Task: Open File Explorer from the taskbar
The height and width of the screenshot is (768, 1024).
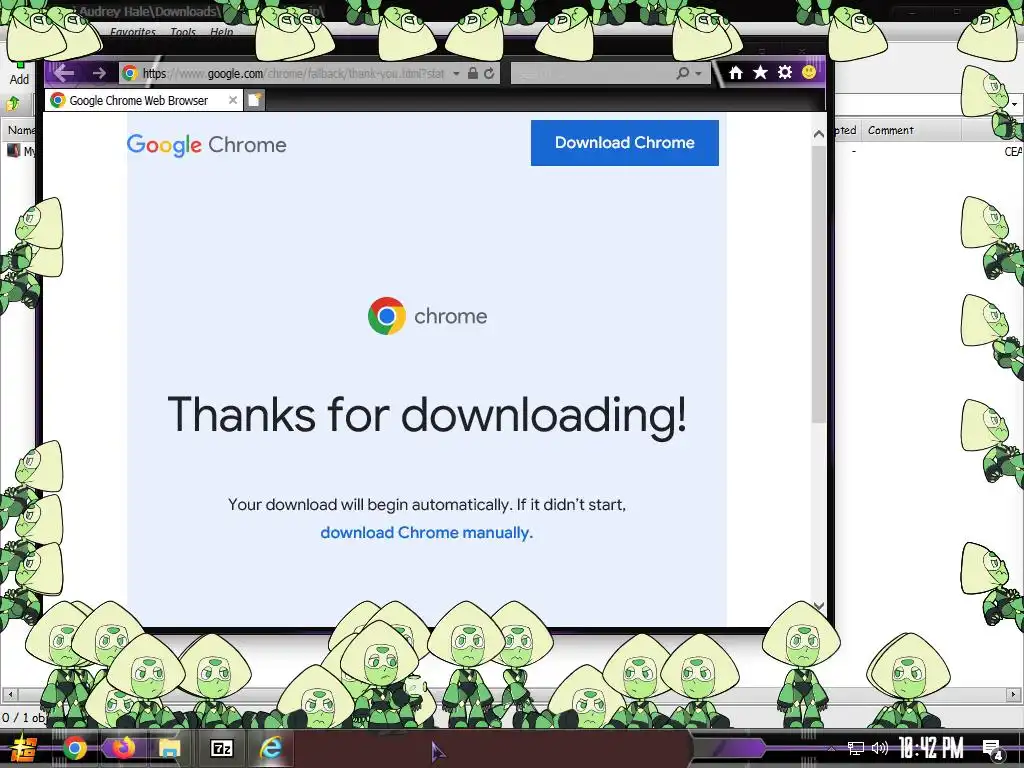Action: (x=170, y=748)
